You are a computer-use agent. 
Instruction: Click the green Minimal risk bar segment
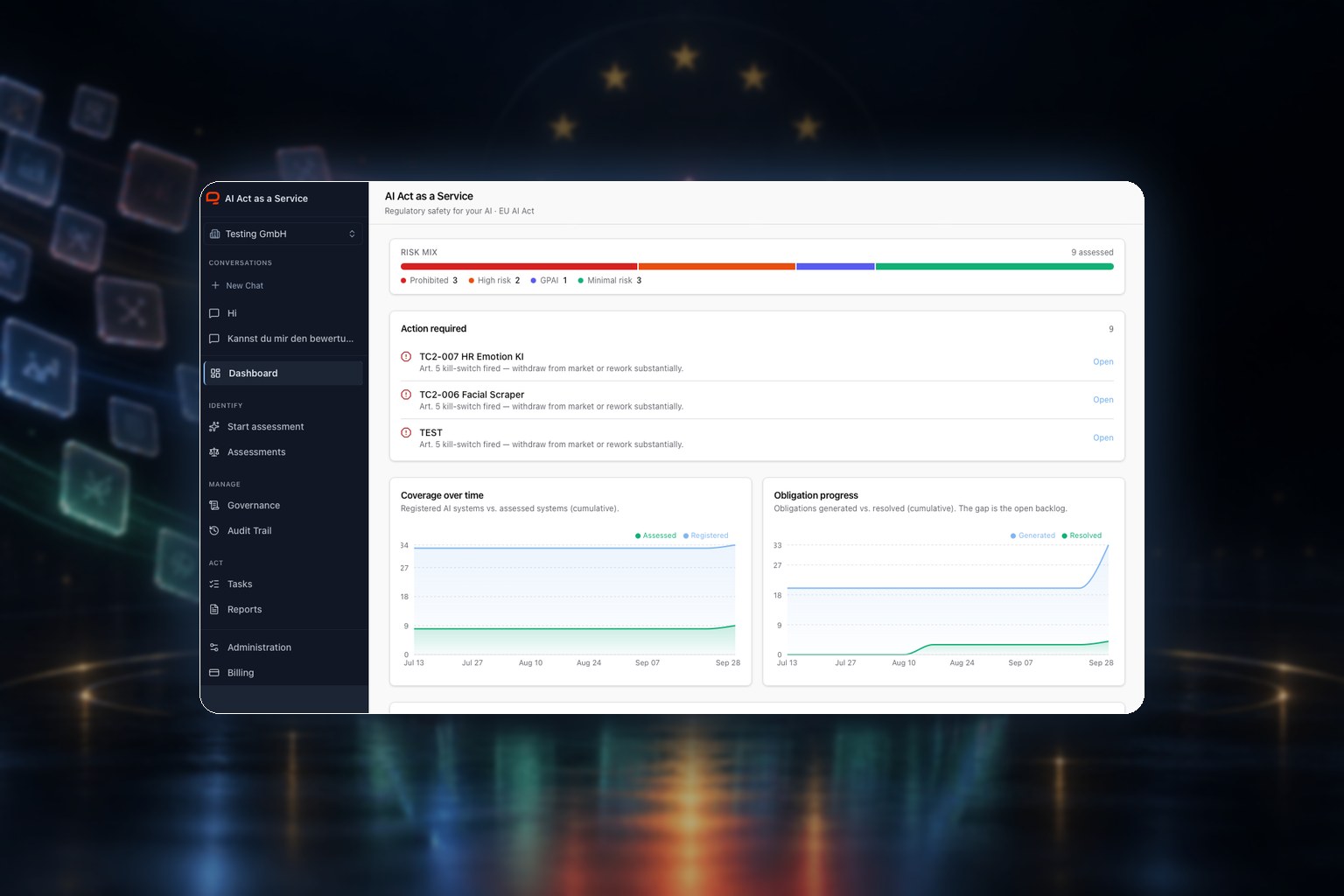[995, 266]
